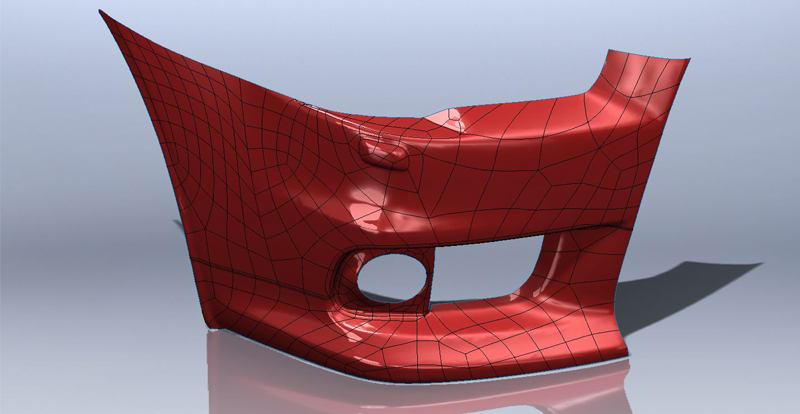Select the glossy raised peak at top center
Viewport: 800px width, 414px height.
pyautogui.click(x=457, y=117)
